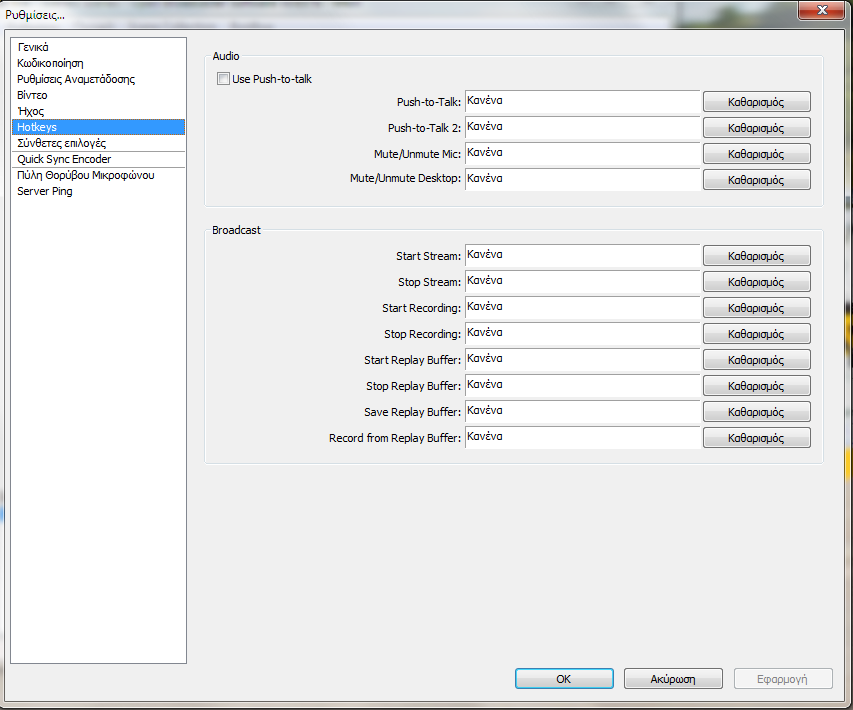Open Σύνθετες επιλογές in the sidebar
This screenshot has height=710, width=853.
98,143
